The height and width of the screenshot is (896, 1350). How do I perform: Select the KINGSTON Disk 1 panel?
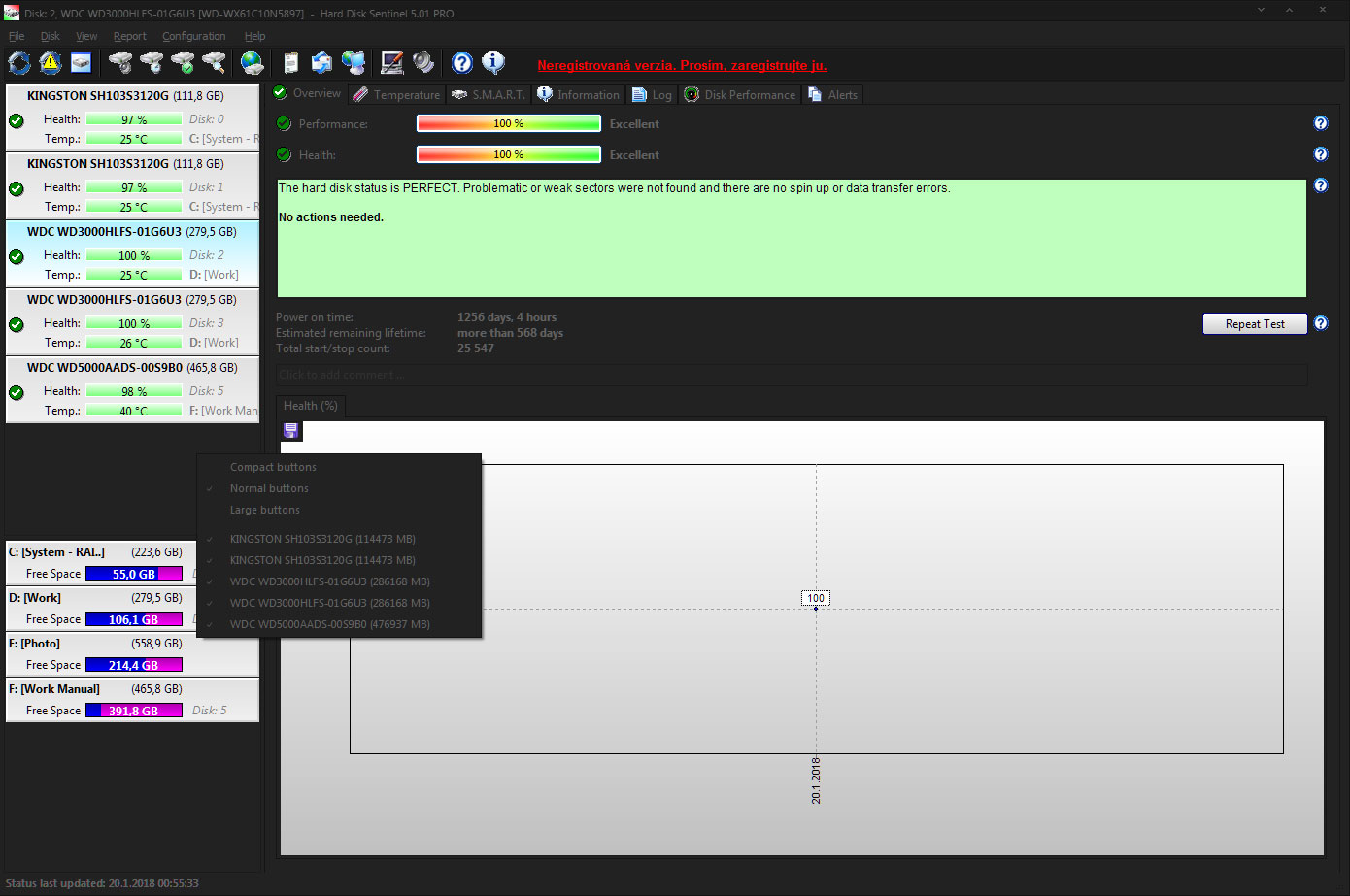pyautogui.click(x=132, y=185)
